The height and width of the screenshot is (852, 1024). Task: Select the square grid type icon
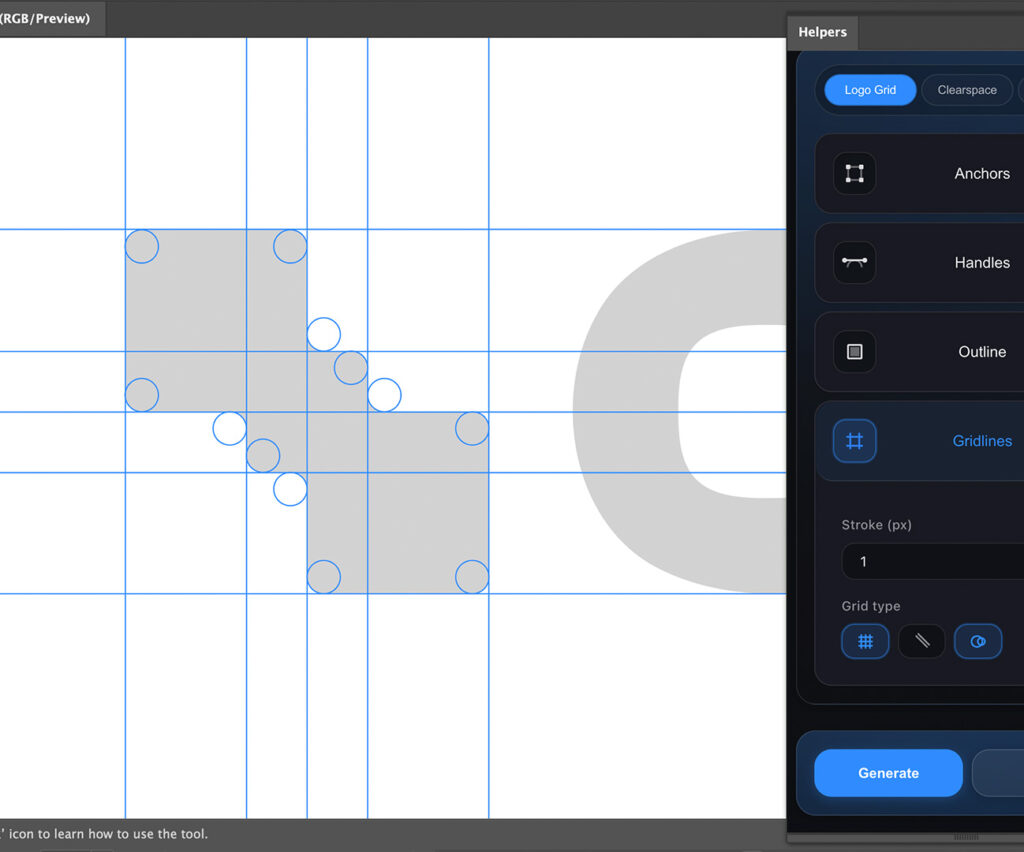pyautogui.click(x=865, y=642)
